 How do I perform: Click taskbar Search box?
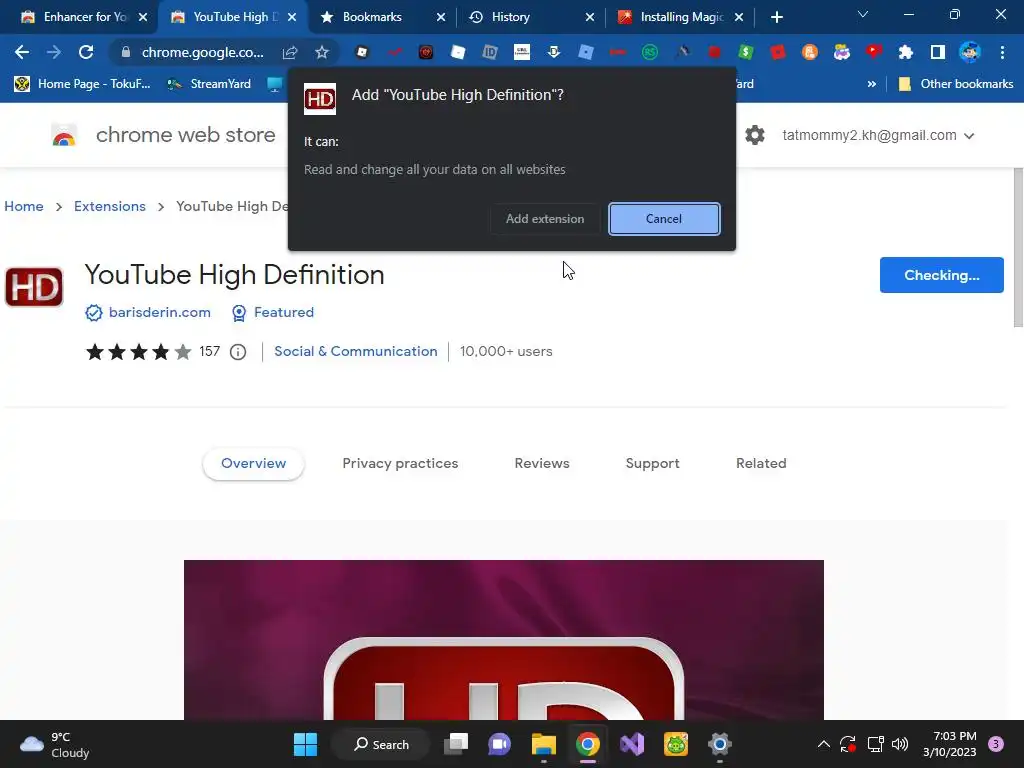(381, 744)
